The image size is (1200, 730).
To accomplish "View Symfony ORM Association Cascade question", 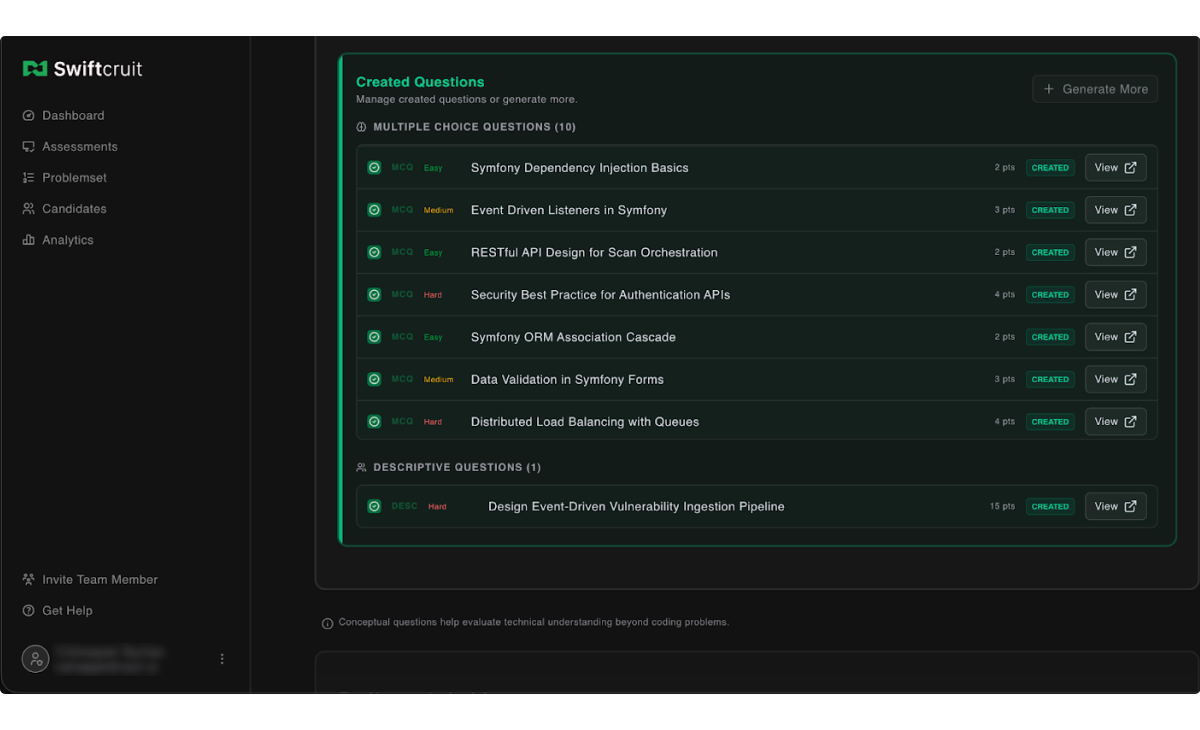I will [x=1115, y=337].
